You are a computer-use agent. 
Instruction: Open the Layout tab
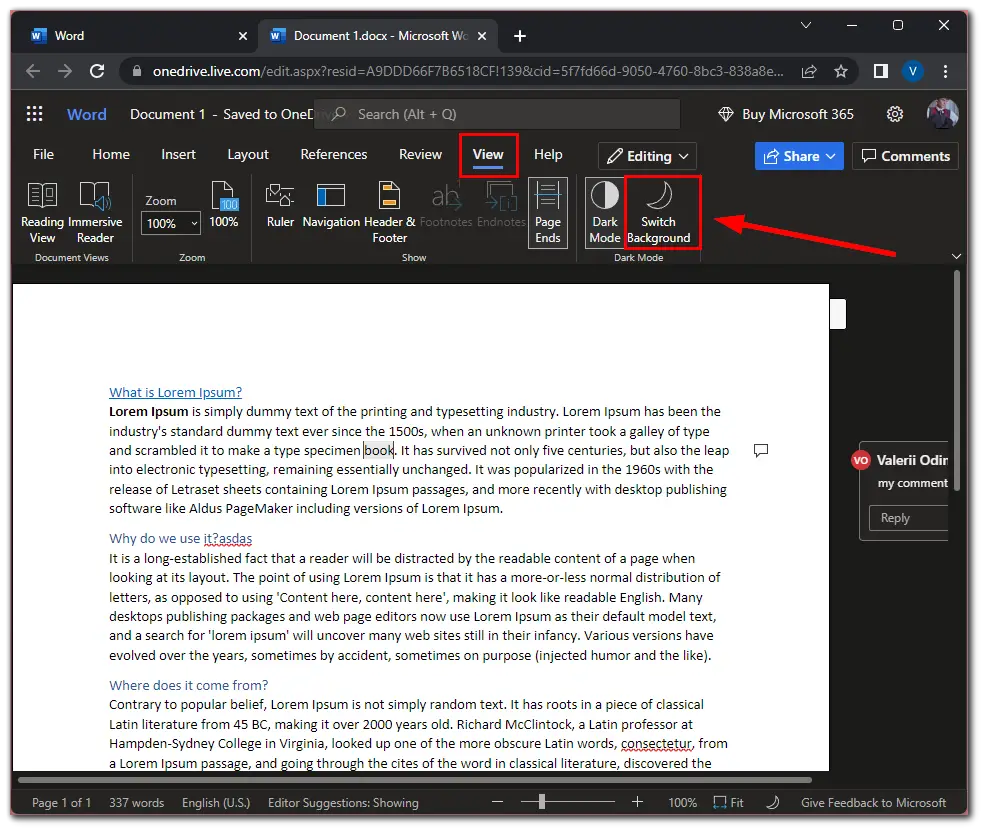point(248,155)
